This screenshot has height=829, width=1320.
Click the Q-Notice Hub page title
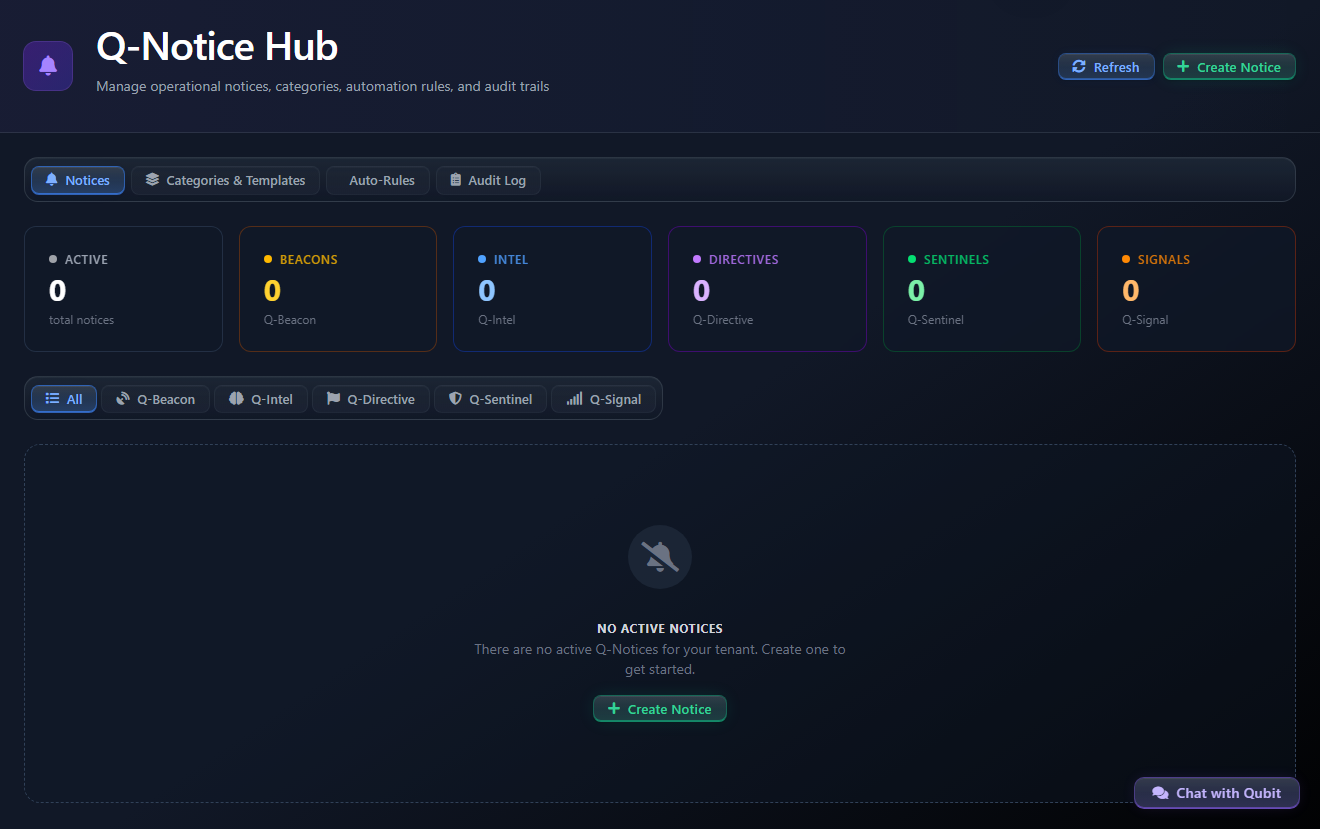(x=217, y=47)
